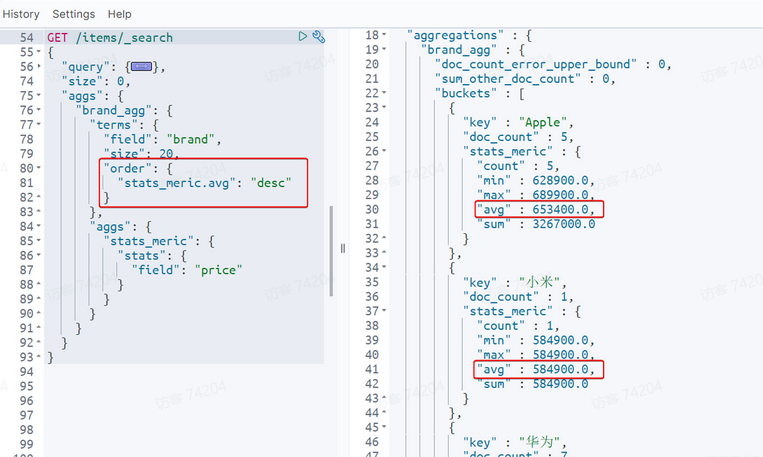Image resolution: width=763 pixels, height=457 pixels.
Task: Expand the folded query at line 56
Action: click(x=39, y=66)
